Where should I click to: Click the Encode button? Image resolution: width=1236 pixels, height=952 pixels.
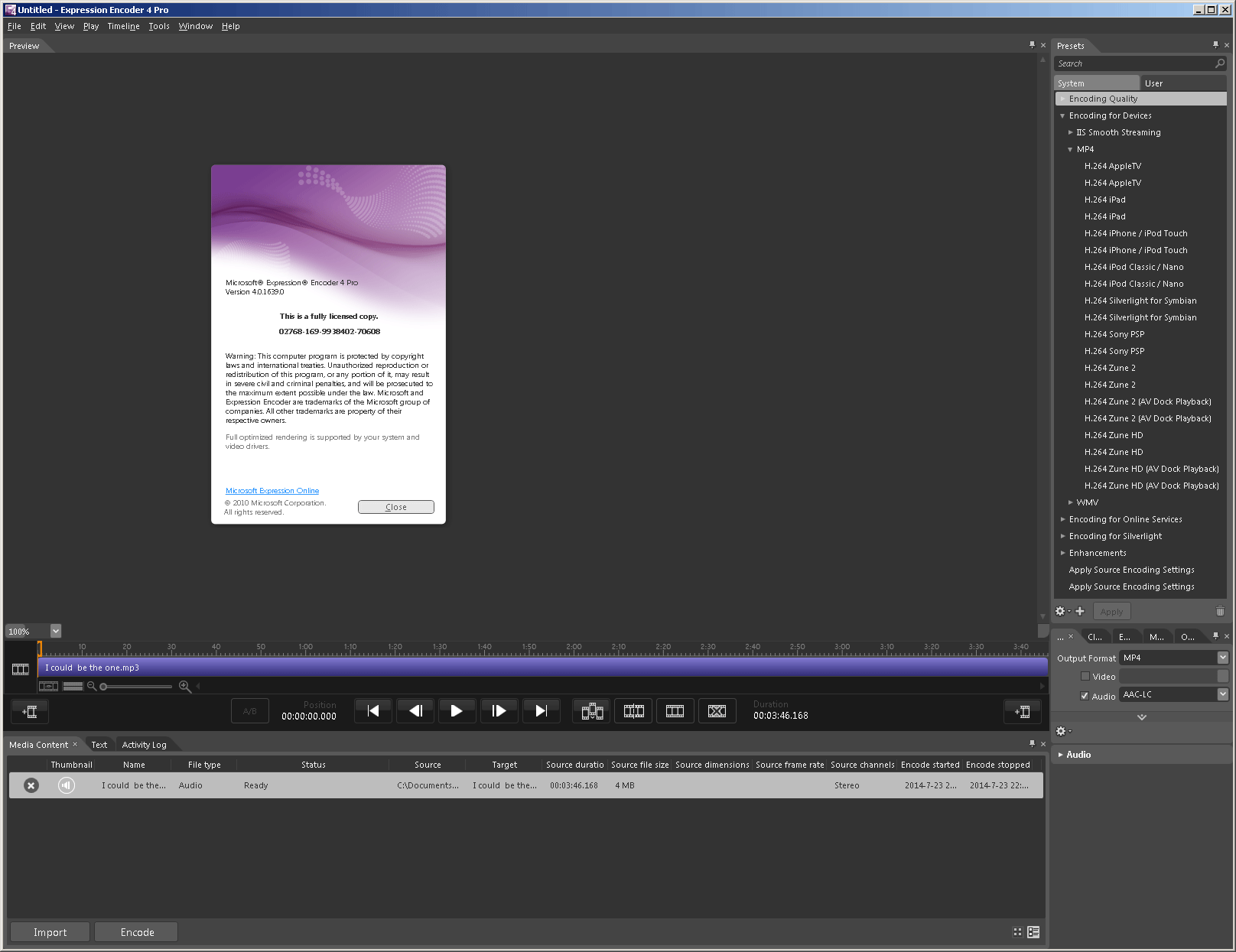138,932
